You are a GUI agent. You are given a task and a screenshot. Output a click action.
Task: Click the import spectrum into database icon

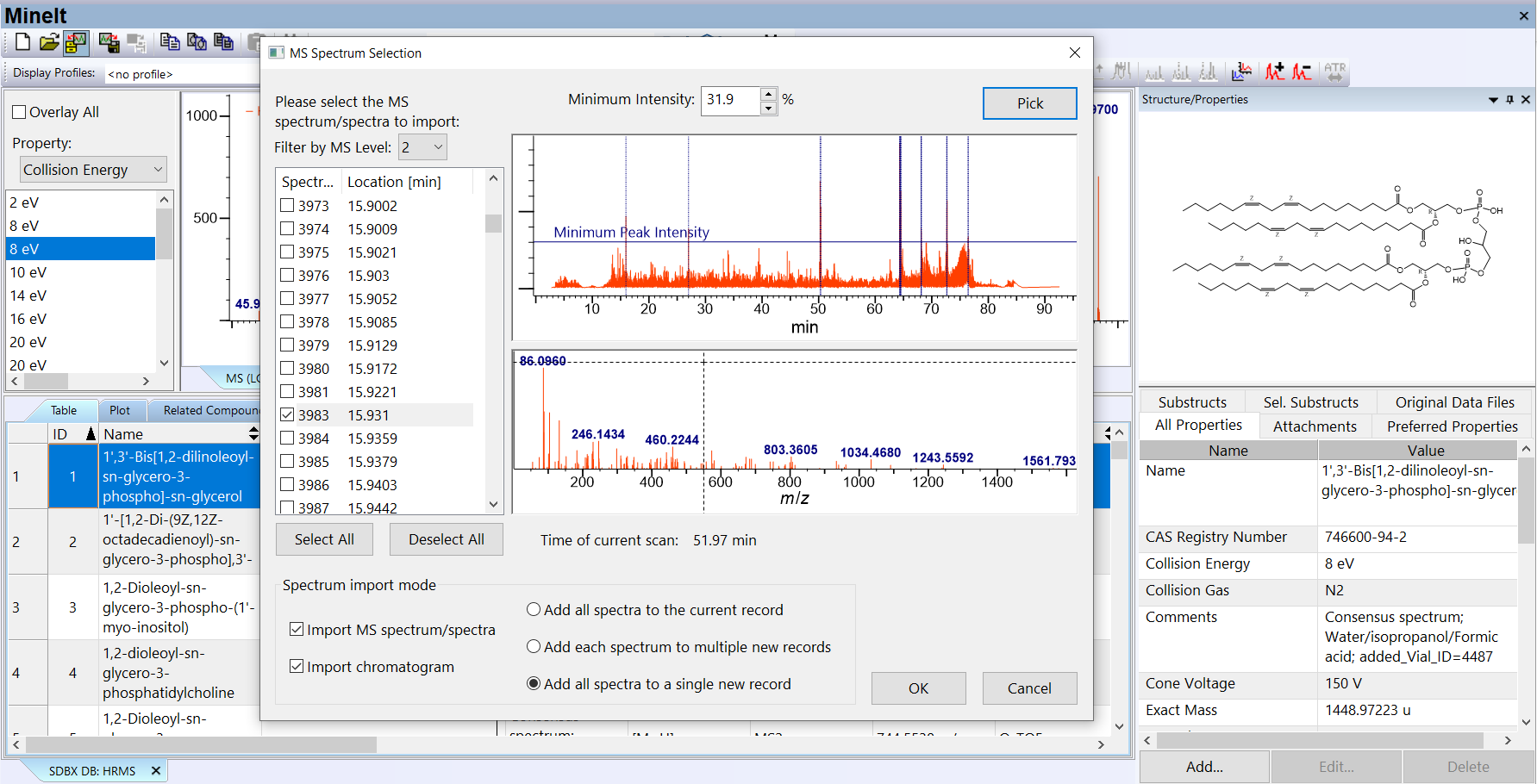tap(76, 42)
